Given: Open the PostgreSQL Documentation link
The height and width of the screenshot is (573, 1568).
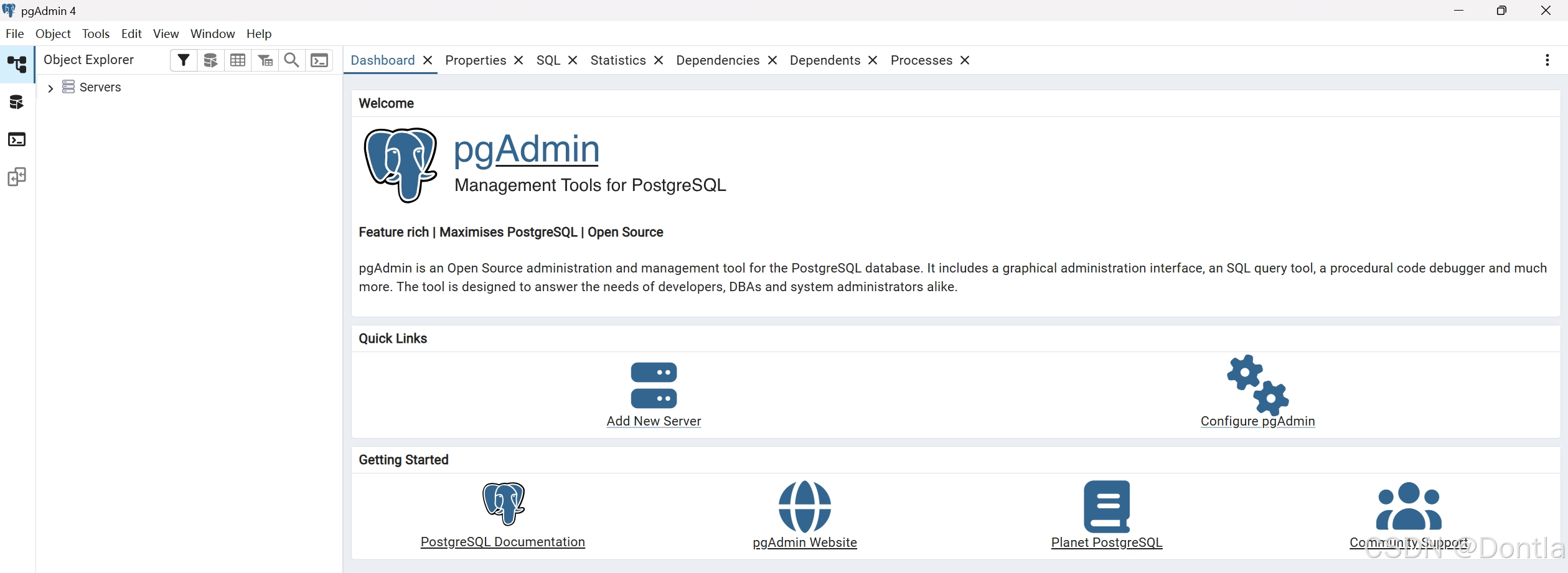Looking at the screenshot, I should 503,542.
